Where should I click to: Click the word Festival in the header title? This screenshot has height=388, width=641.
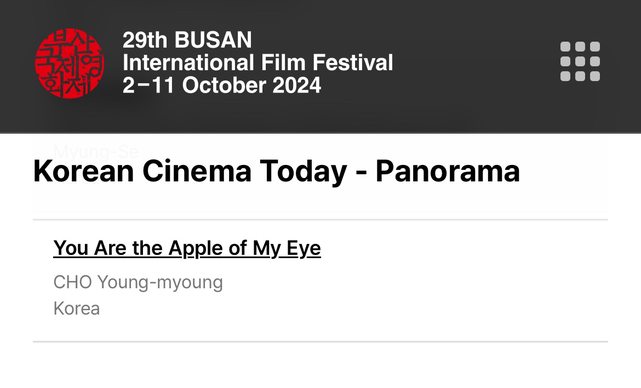[x=353, y=63]
